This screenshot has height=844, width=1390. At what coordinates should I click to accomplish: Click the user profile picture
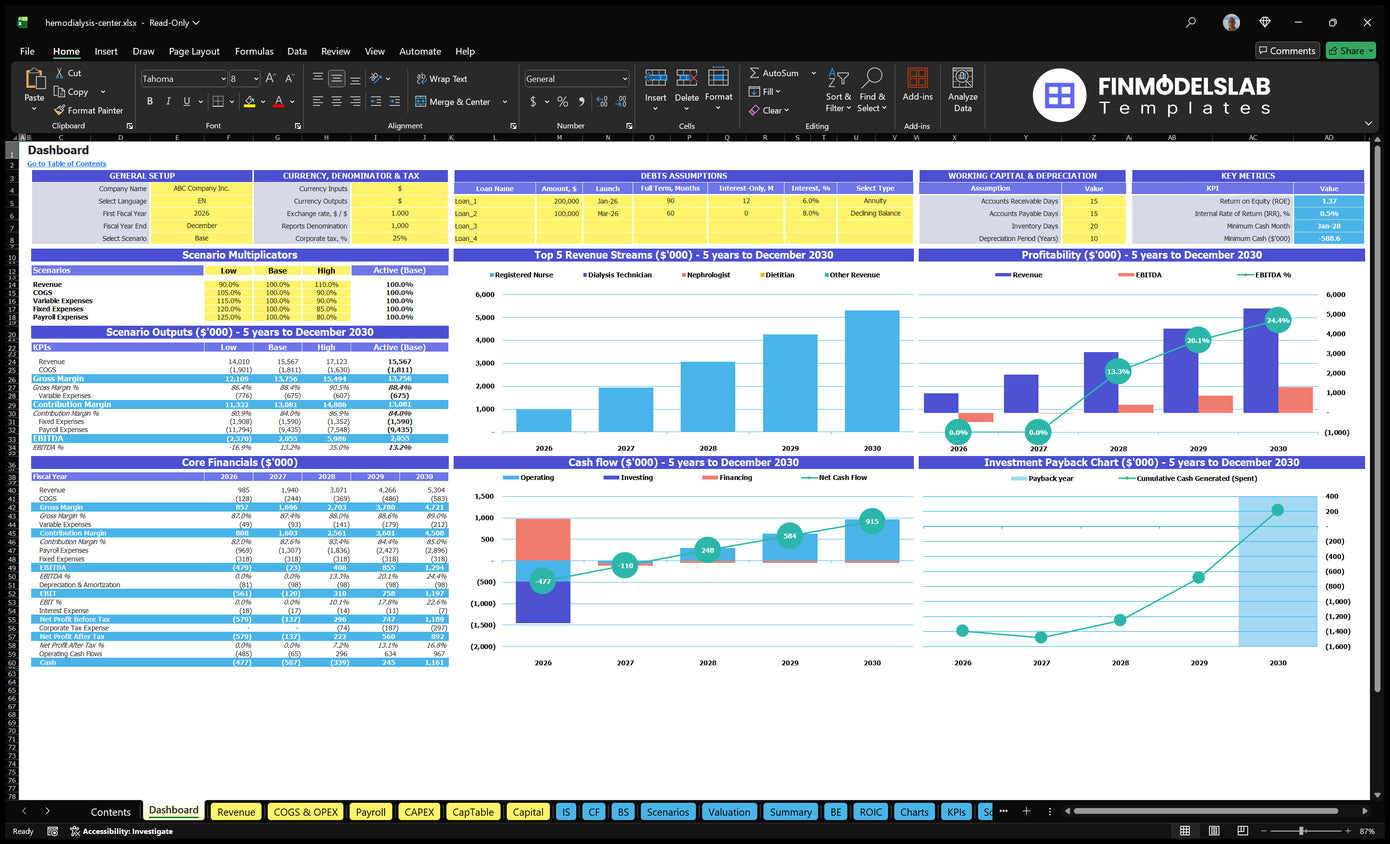pyautogui.click(x=1231, y=22)
